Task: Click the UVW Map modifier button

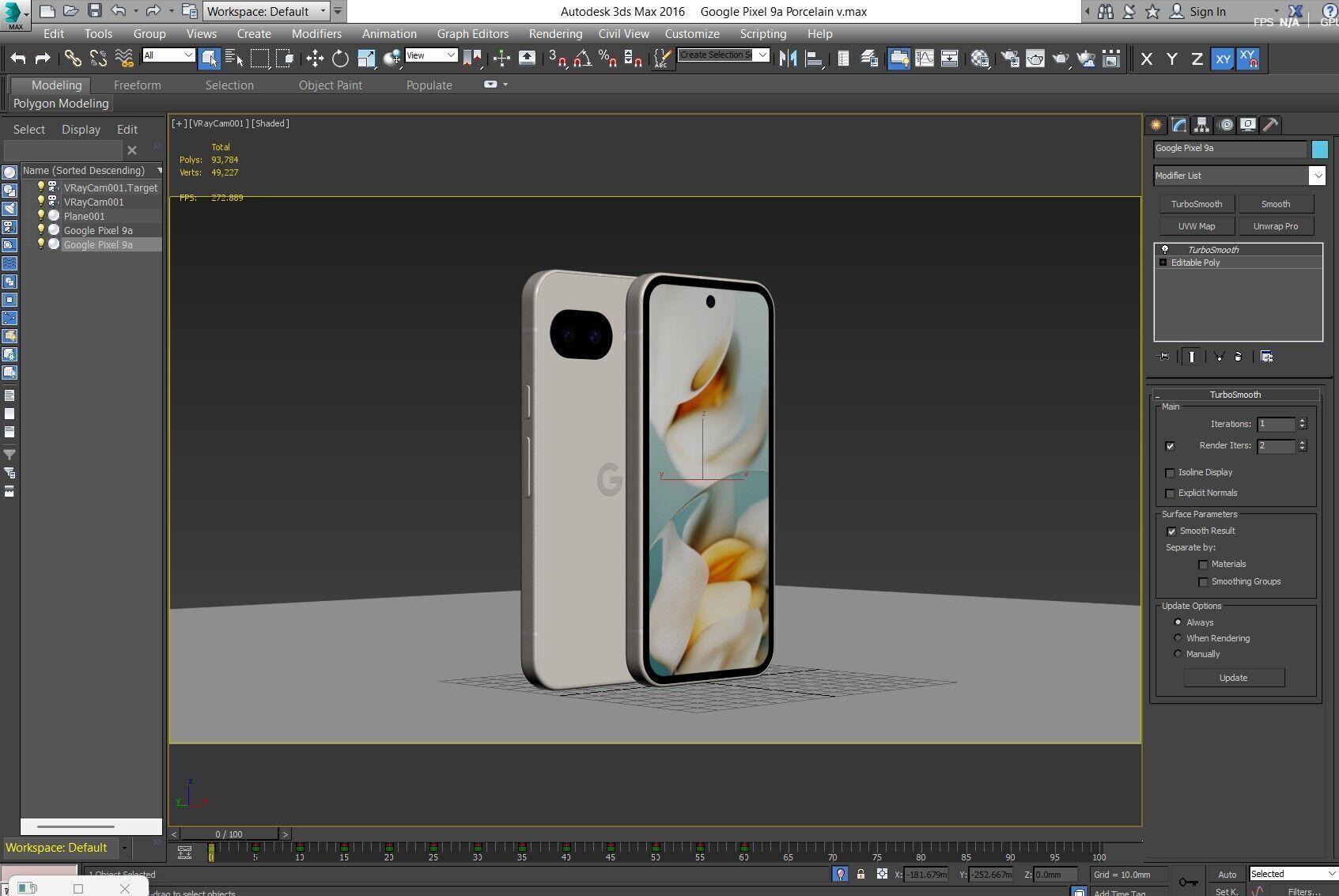Action: coord(1197,226)
